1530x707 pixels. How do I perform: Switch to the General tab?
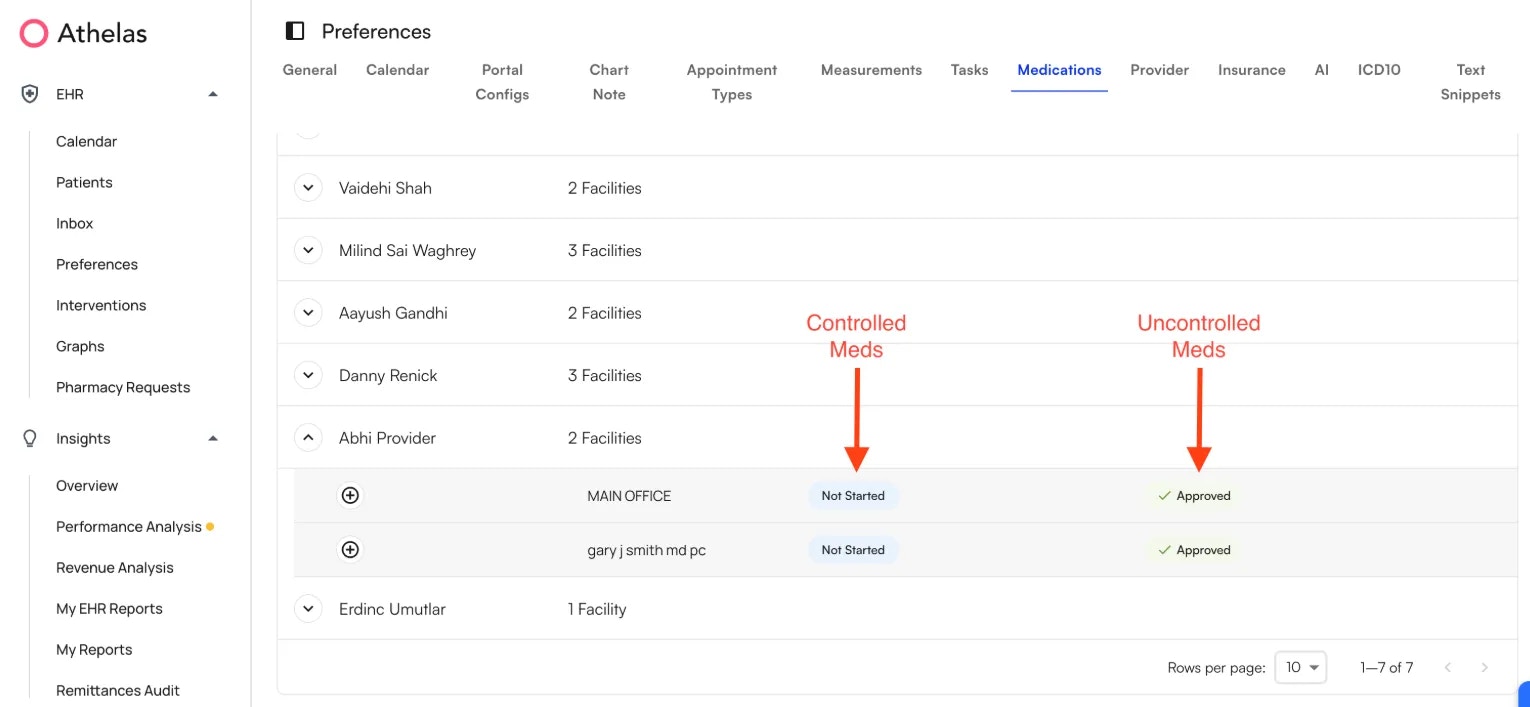pos(310,70)
